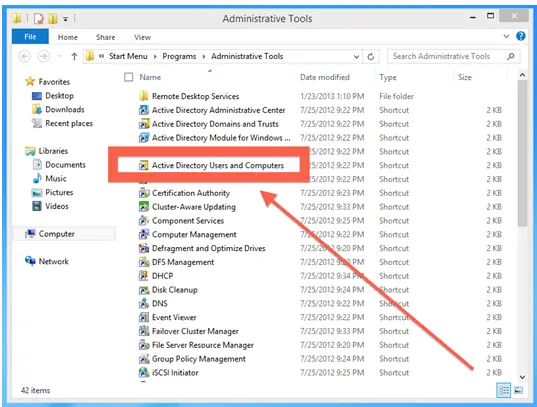This screenshot has height=407, width=537.
Task: Click the iSCSI Initiator icon
Action: (144, 372)
